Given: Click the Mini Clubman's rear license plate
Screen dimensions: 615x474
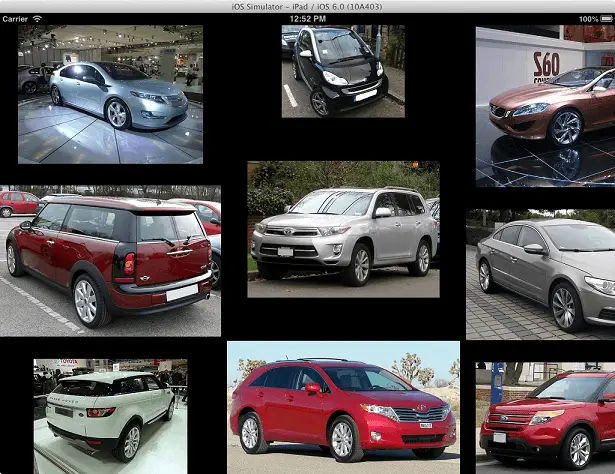Looking at the screenshot, I should click(181, 293).
